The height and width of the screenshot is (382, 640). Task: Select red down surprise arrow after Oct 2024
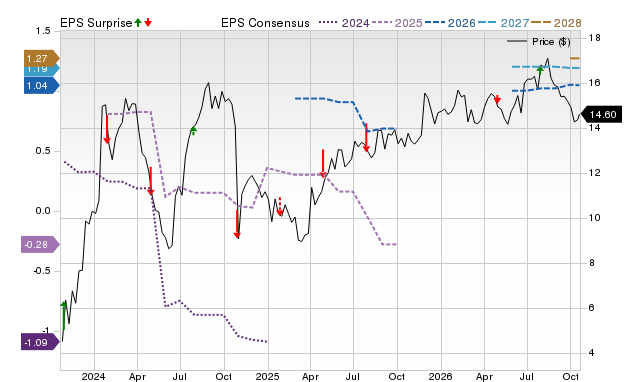click(237, 224)
